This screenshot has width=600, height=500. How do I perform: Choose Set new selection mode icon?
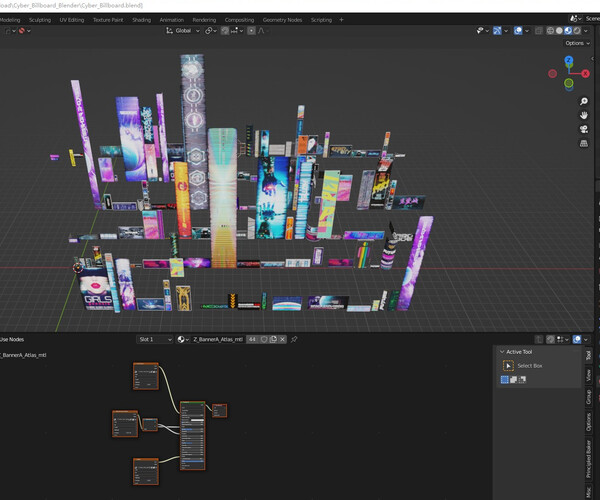pos(505,379)
